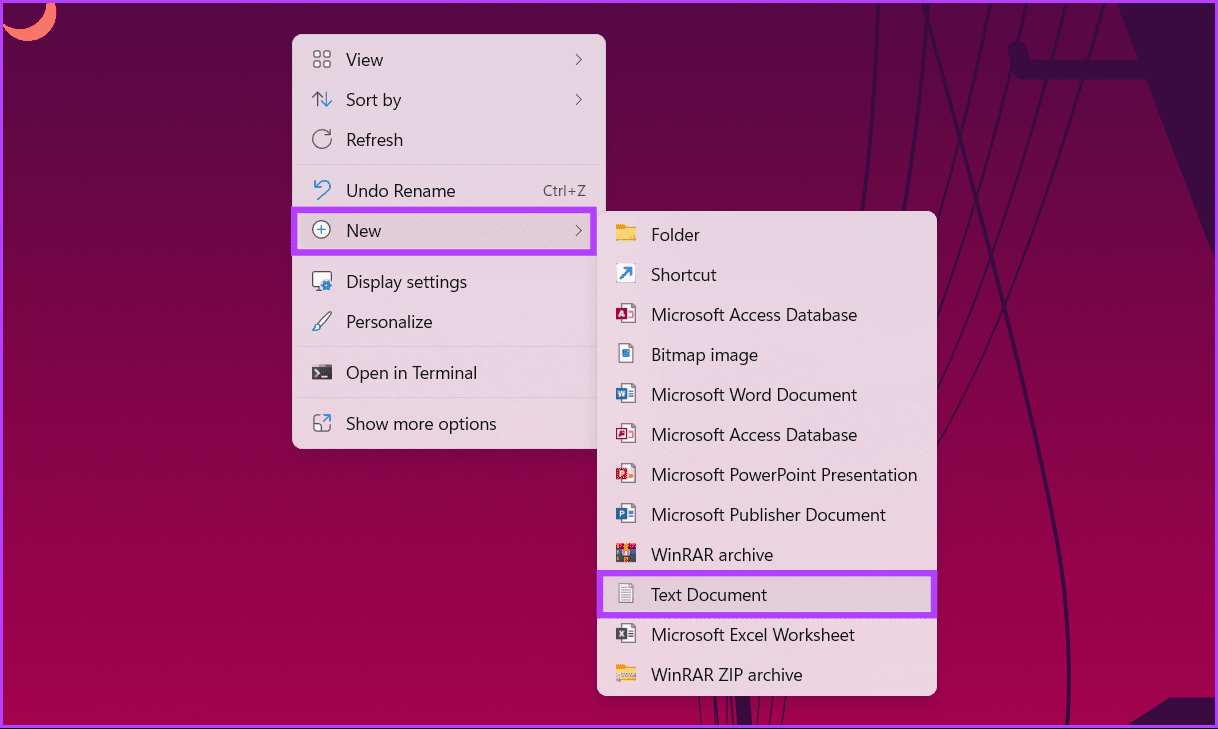The image size is (1218, 729).
Task: Click the Excel Worksheet icon
Action: pyautogui.click(x=626, y=634)
